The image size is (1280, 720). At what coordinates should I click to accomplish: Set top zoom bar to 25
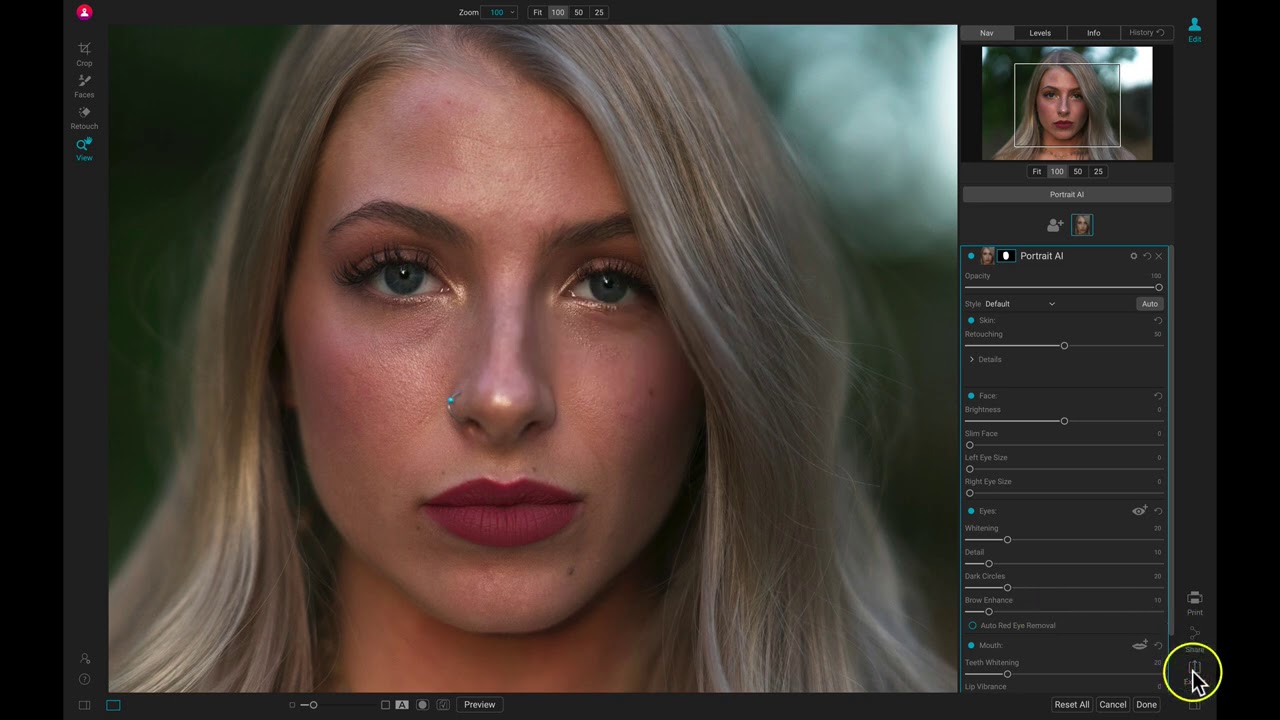pos(599,12)
